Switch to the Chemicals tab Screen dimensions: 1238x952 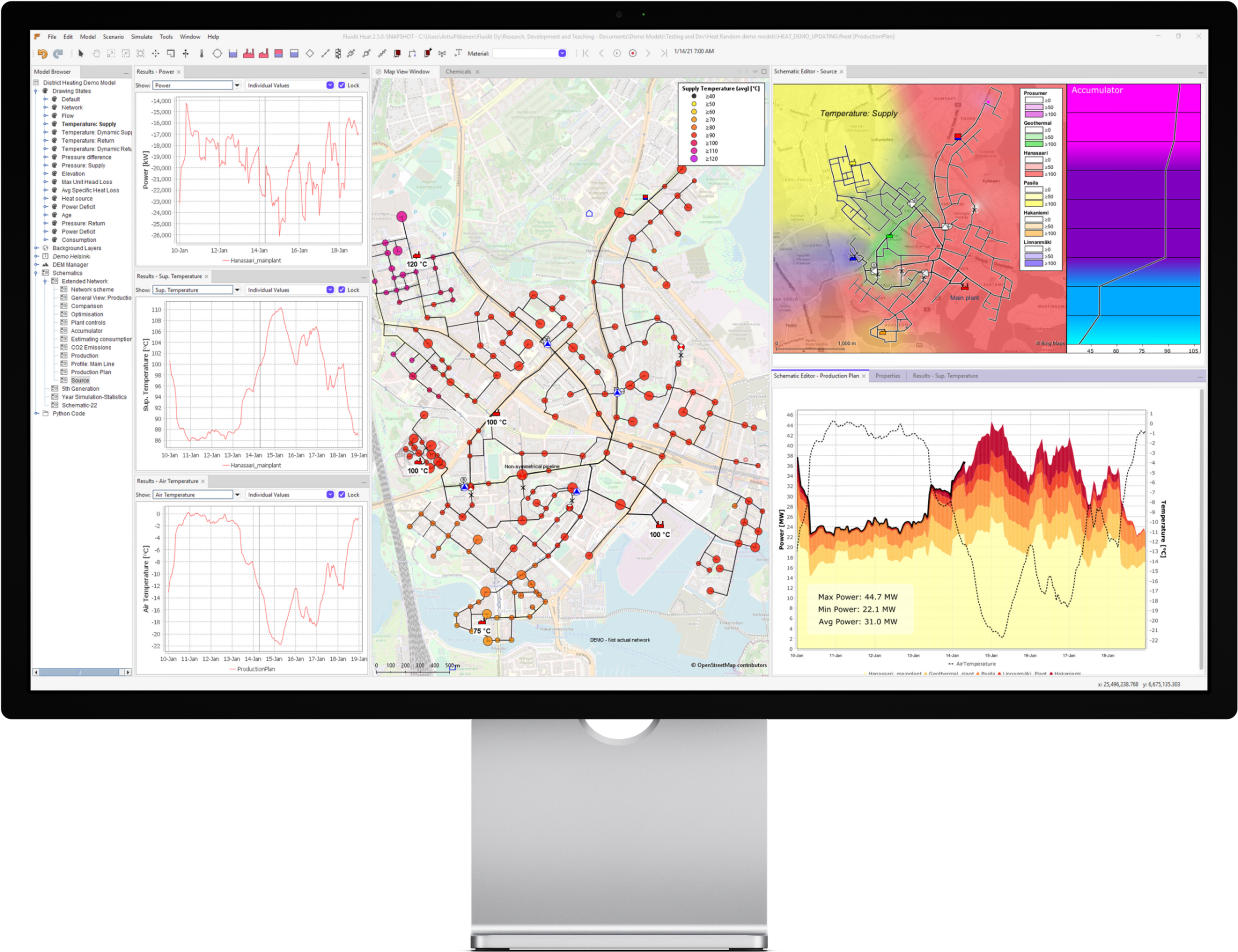pyautogui.click(x=458, y=72)
